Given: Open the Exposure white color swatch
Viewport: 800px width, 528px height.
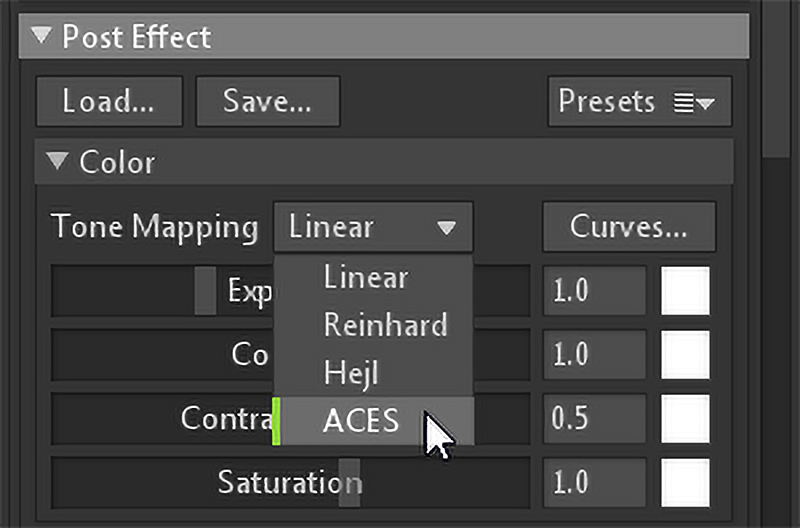Looking at the screenshot, I should [685, 291].
